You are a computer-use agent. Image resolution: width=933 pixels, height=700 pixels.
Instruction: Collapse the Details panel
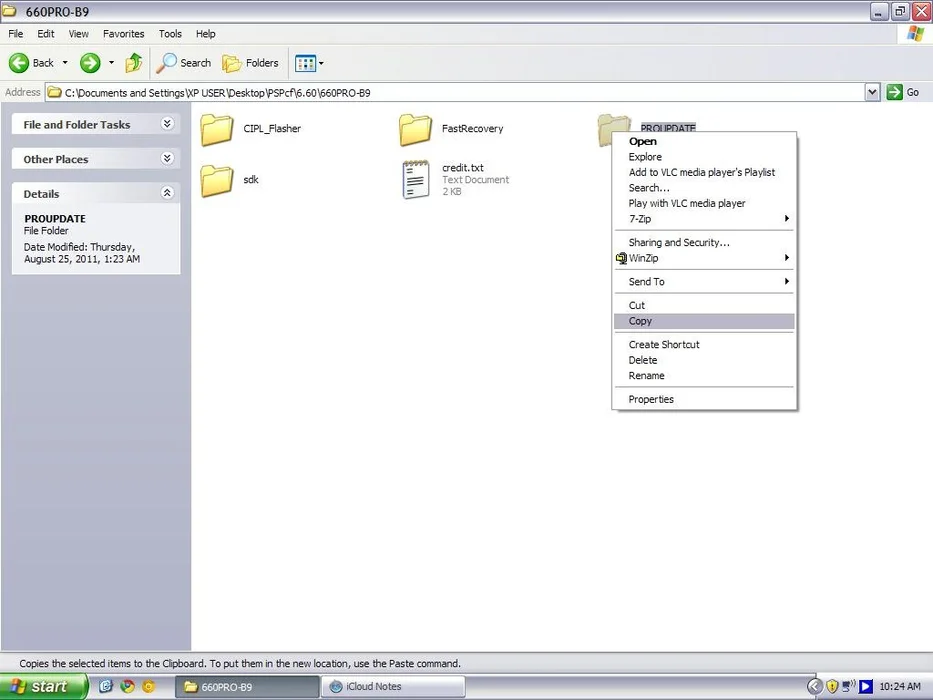point(167,193)
